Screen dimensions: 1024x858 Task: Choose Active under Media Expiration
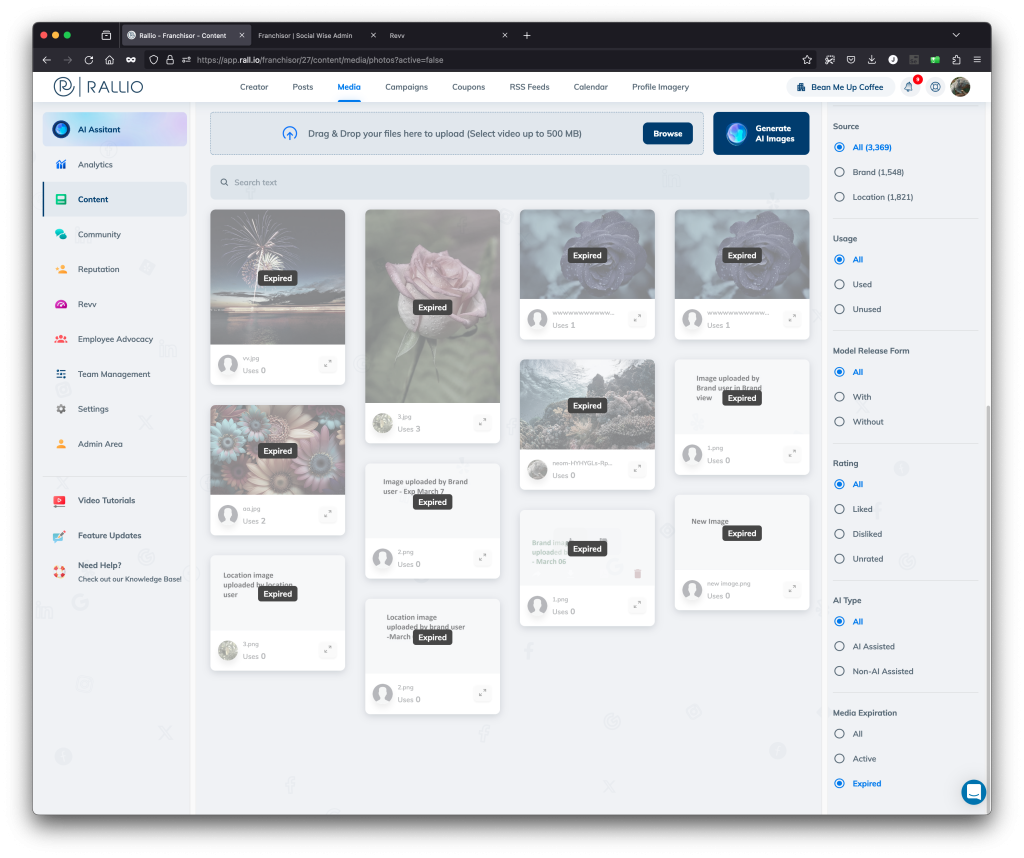(x=839, y=759)
